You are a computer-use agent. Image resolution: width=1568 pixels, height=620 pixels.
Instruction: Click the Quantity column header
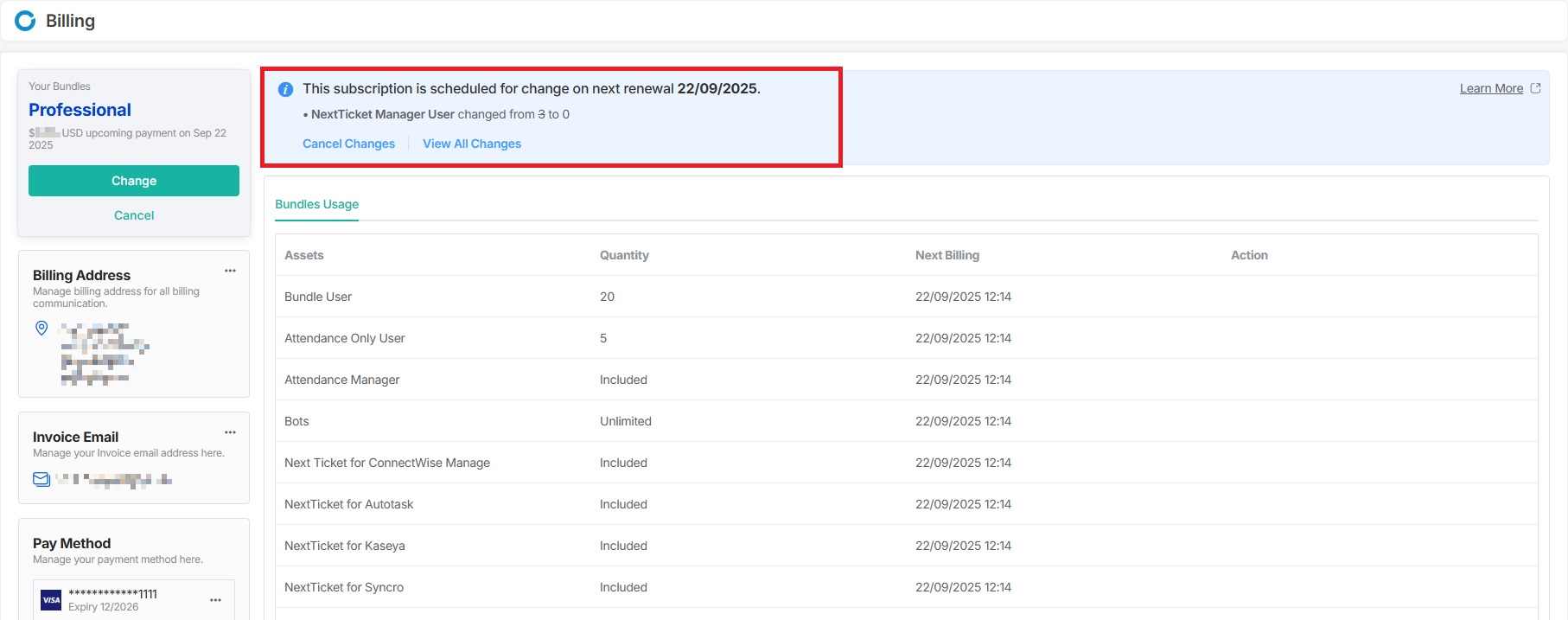624,255
